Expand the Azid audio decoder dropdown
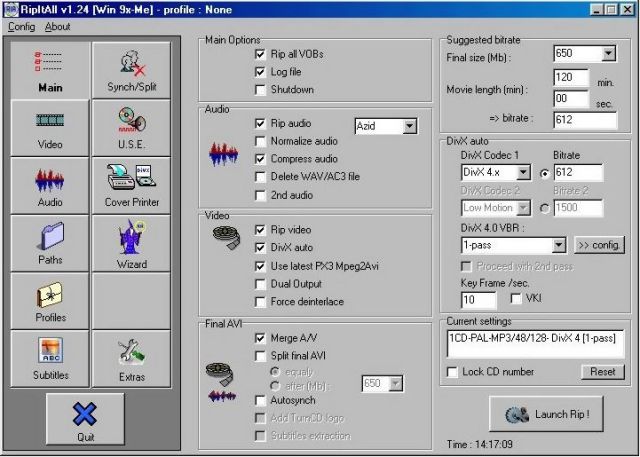 [409, 126]
